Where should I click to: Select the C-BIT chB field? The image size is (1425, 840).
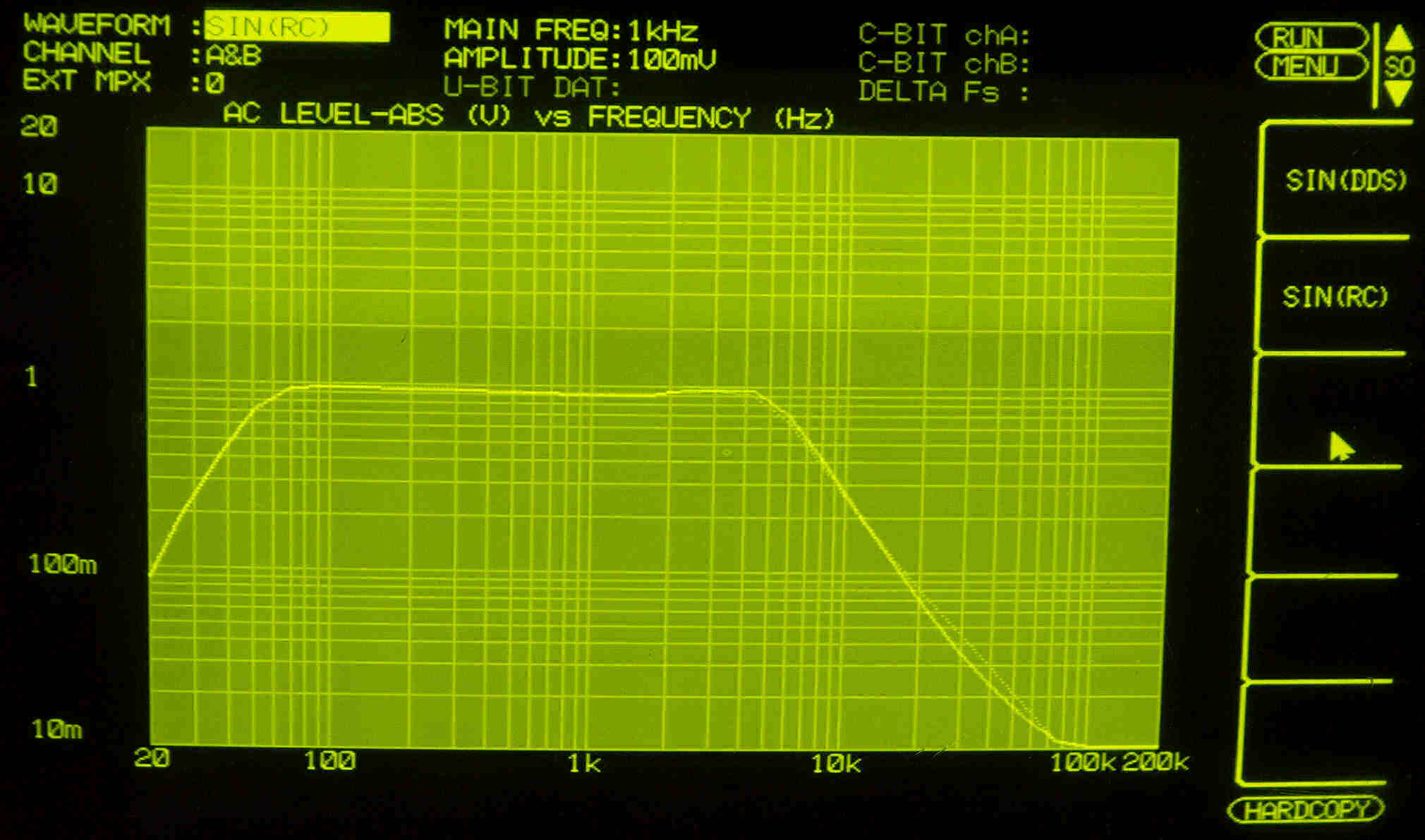(x=944, y=63)
